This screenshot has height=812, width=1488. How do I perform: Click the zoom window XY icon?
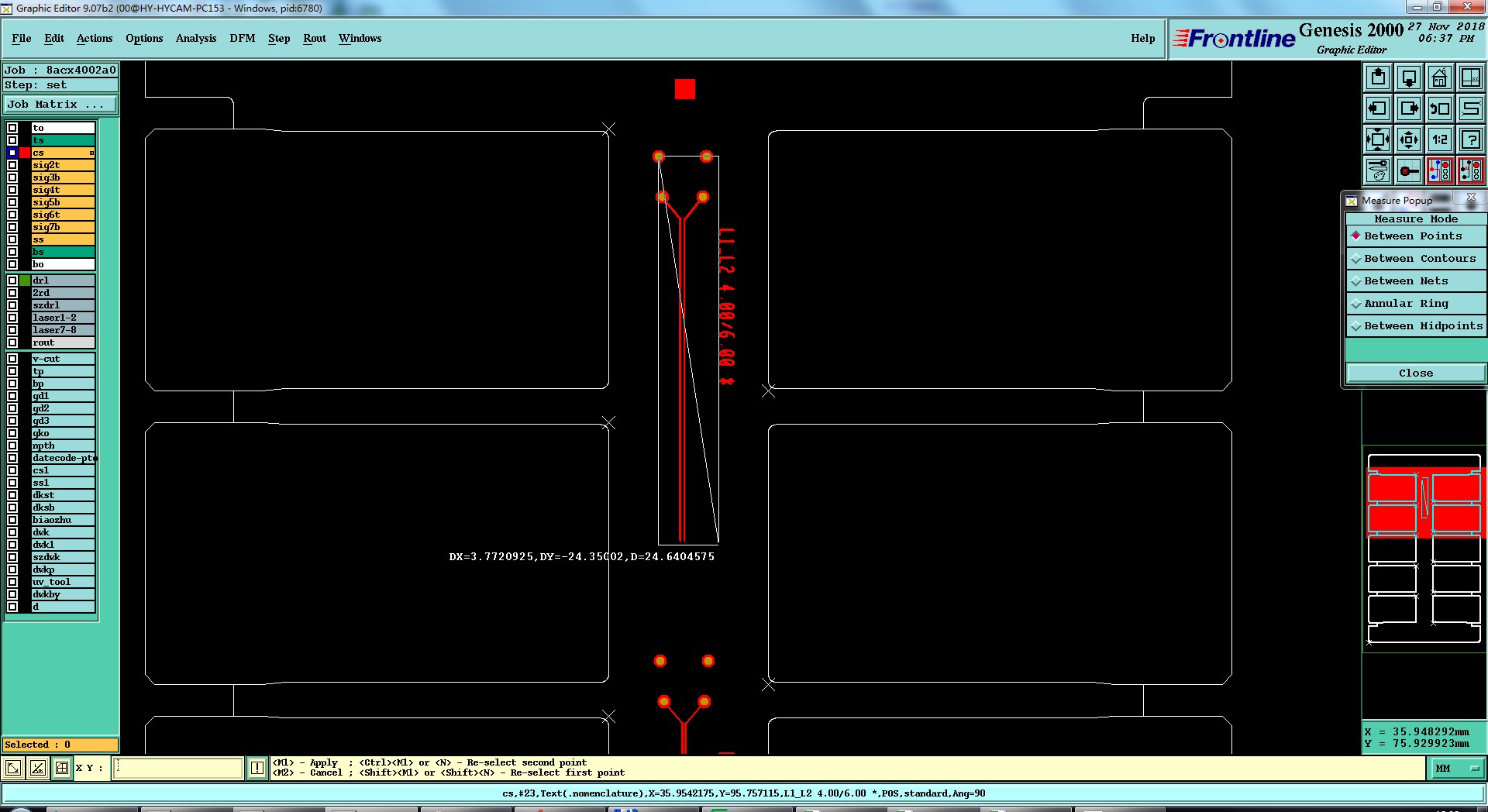tap(1471, 77)
